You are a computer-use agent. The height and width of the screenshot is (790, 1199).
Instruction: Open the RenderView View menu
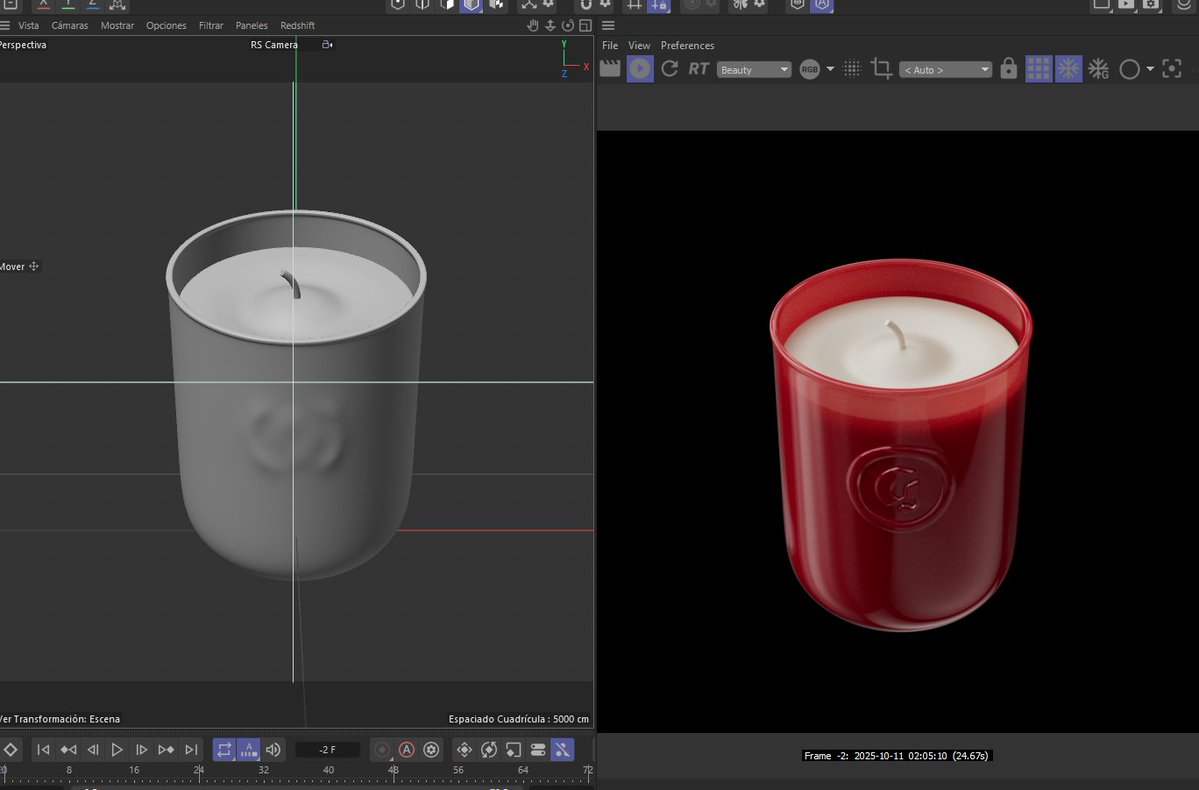(x=639, y=45)
